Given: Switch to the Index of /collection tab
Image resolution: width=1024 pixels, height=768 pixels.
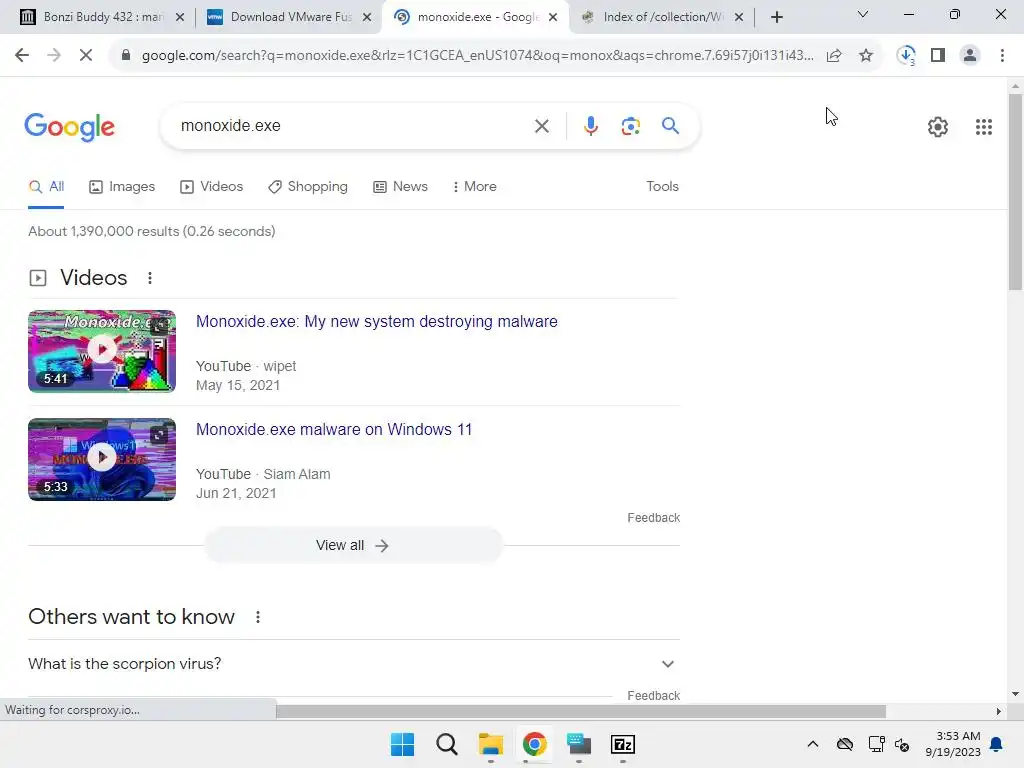Looking at the screenshot, I should [x=662, y=17].
